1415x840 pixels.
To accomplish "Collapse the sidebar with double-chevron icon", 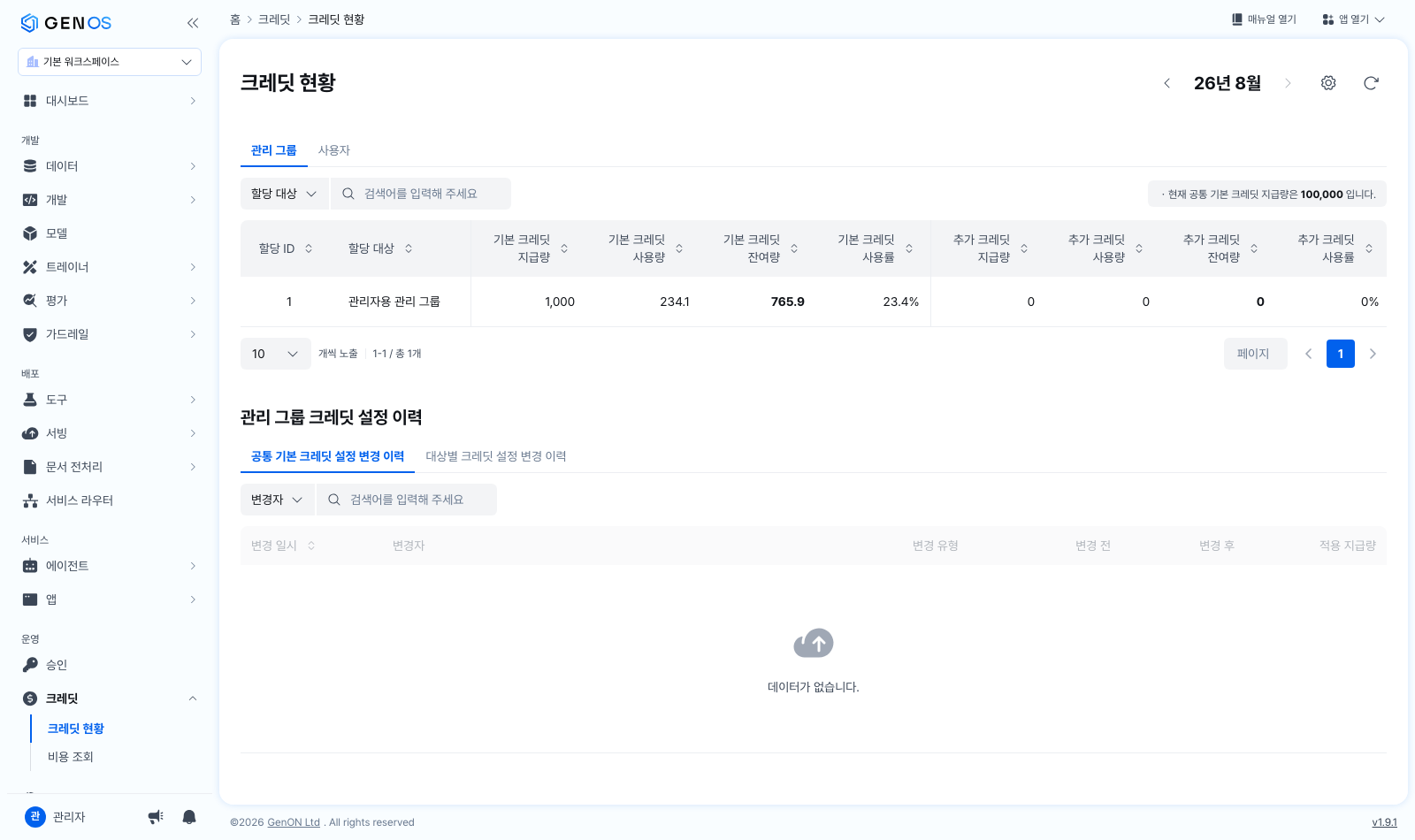I will [x=193, y=23].
